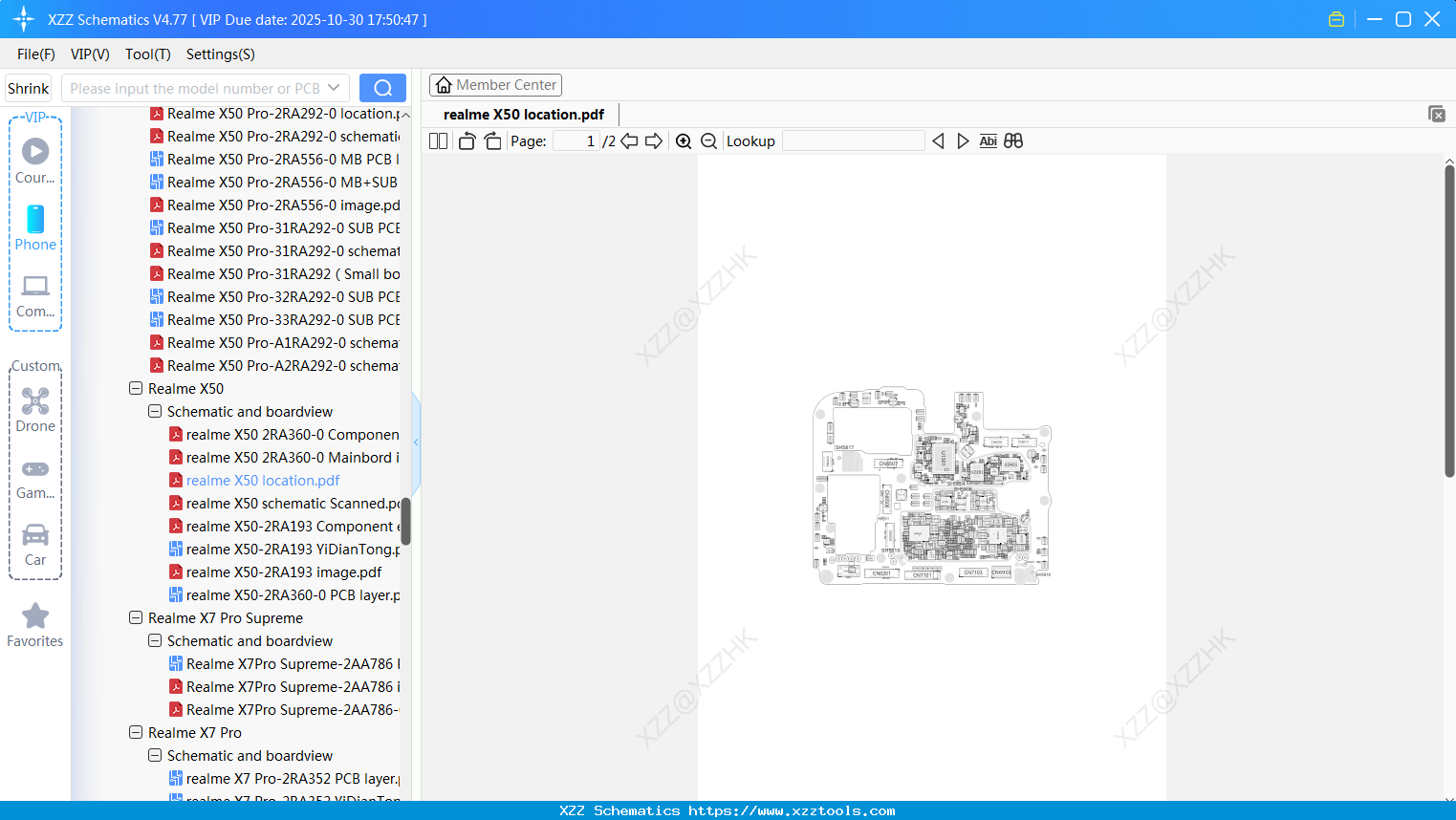
Task: Zoom in on the PDF
Action: (x=684, y=141)
